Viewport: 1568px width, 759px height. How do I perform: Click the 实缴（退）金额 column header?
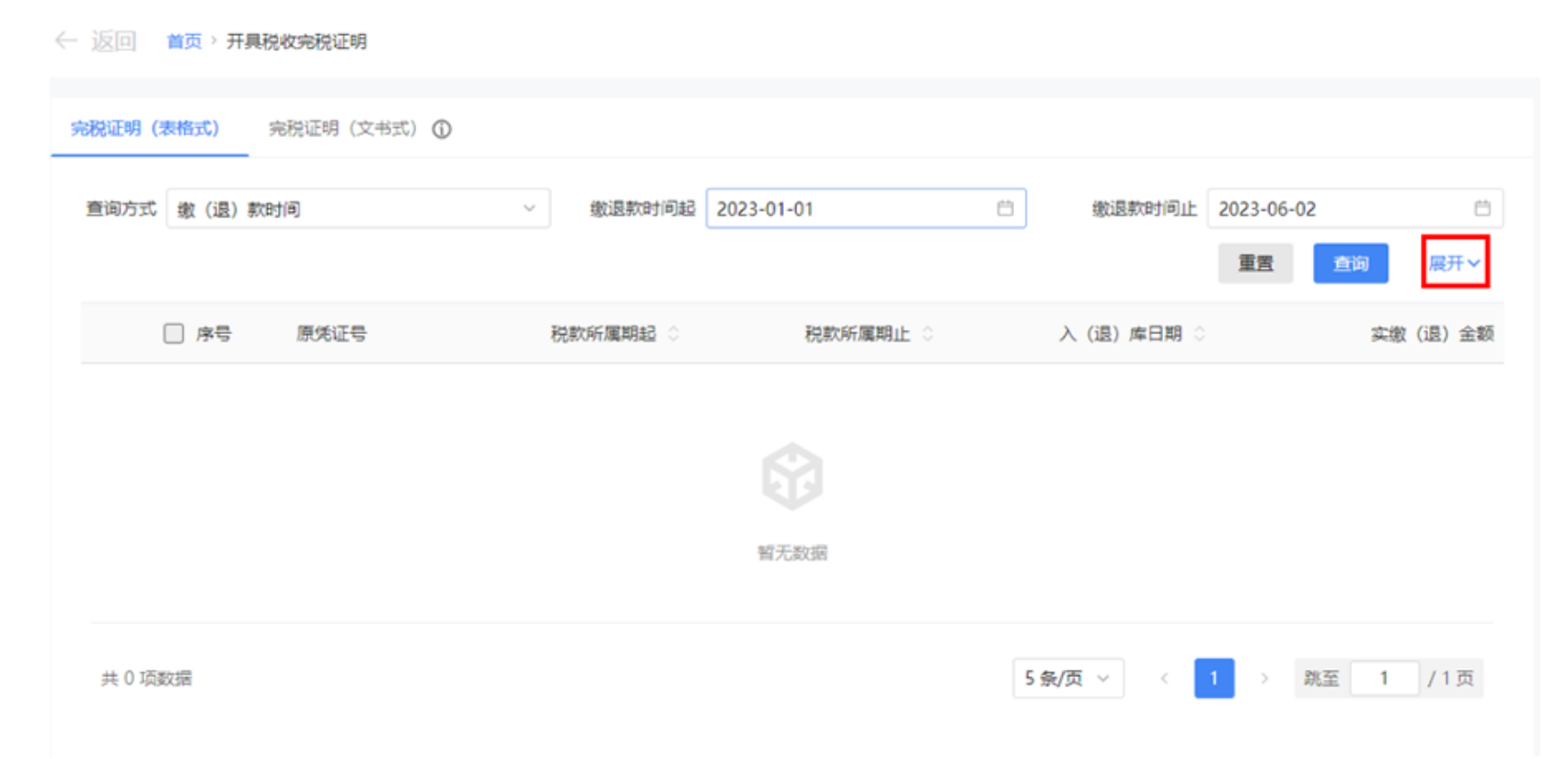point(1433,333)
